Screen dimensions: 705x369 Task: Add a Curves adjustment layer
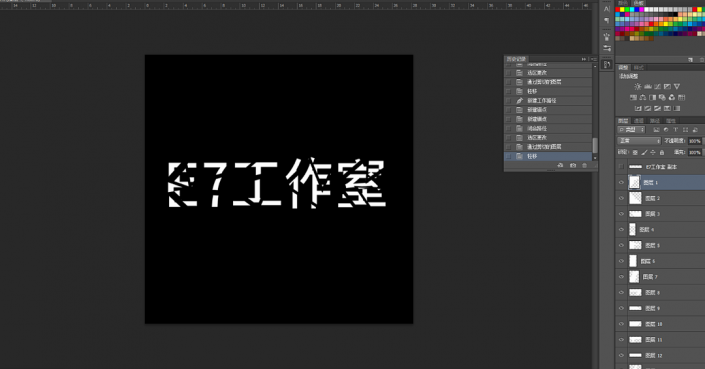(x=657, y=86)
